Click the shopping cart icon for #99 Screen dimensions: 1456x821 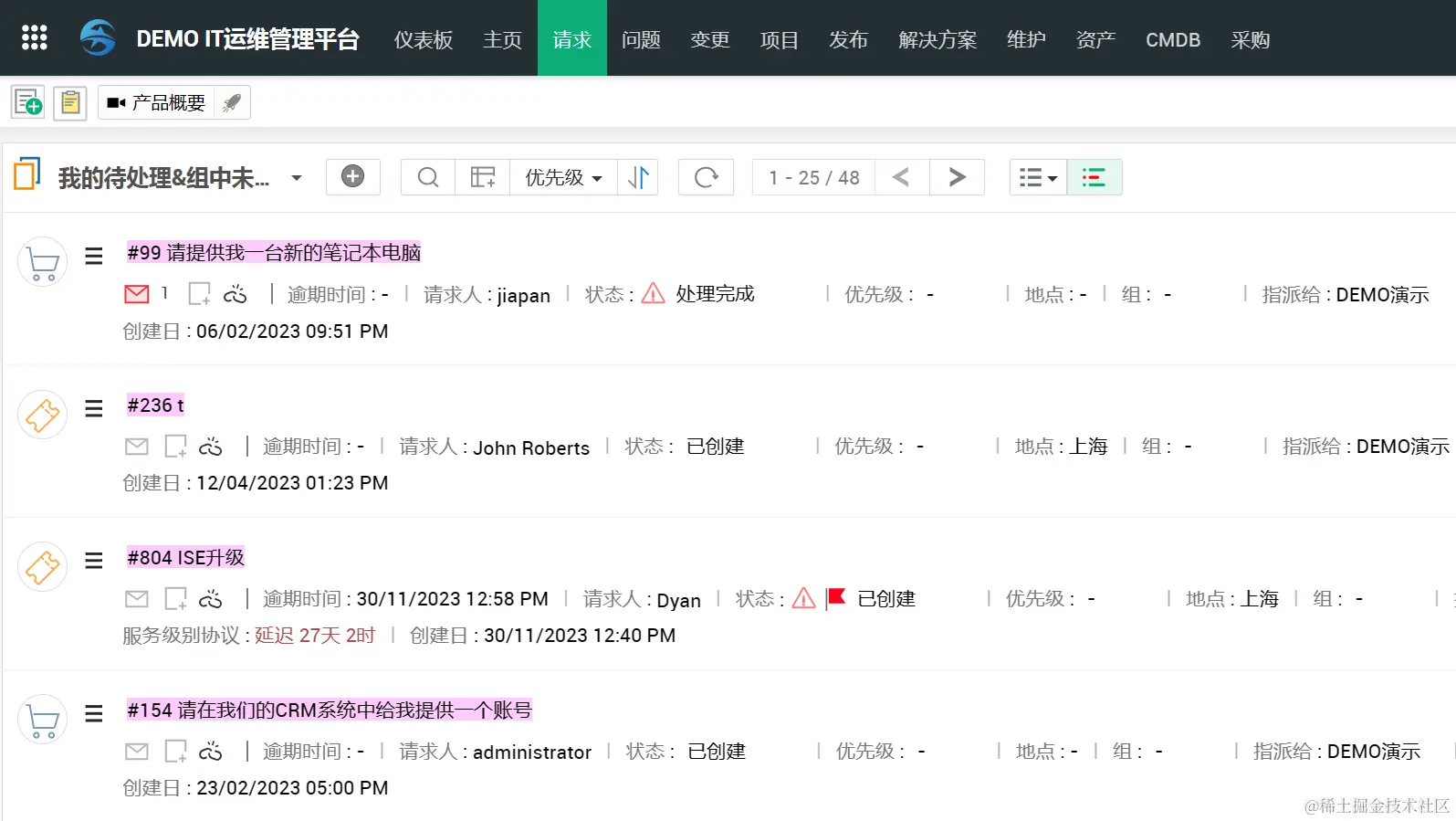[x=43, y=262]
